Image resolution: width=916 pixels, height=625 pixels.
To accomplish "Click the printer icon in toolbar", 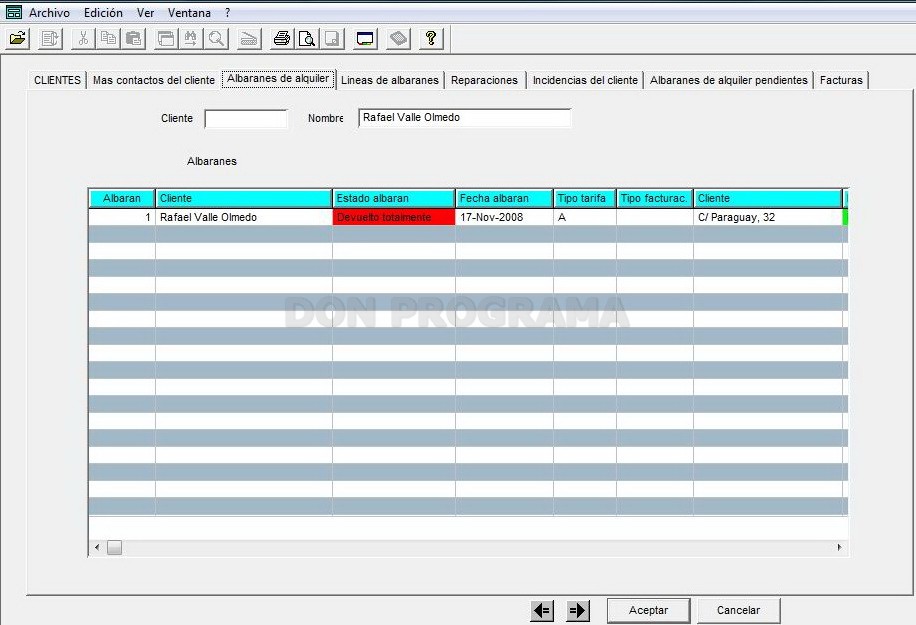I will point(282,39).
